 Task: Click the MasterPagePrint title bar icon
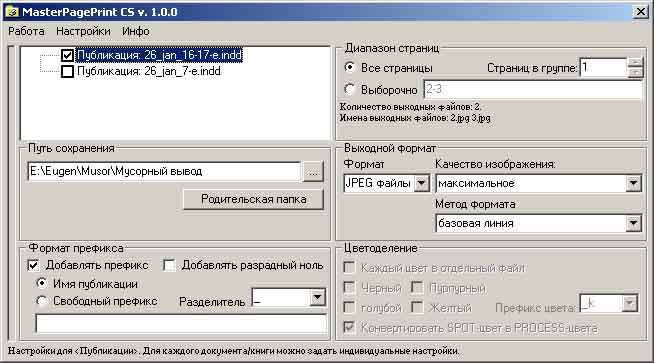click(13, 12)
